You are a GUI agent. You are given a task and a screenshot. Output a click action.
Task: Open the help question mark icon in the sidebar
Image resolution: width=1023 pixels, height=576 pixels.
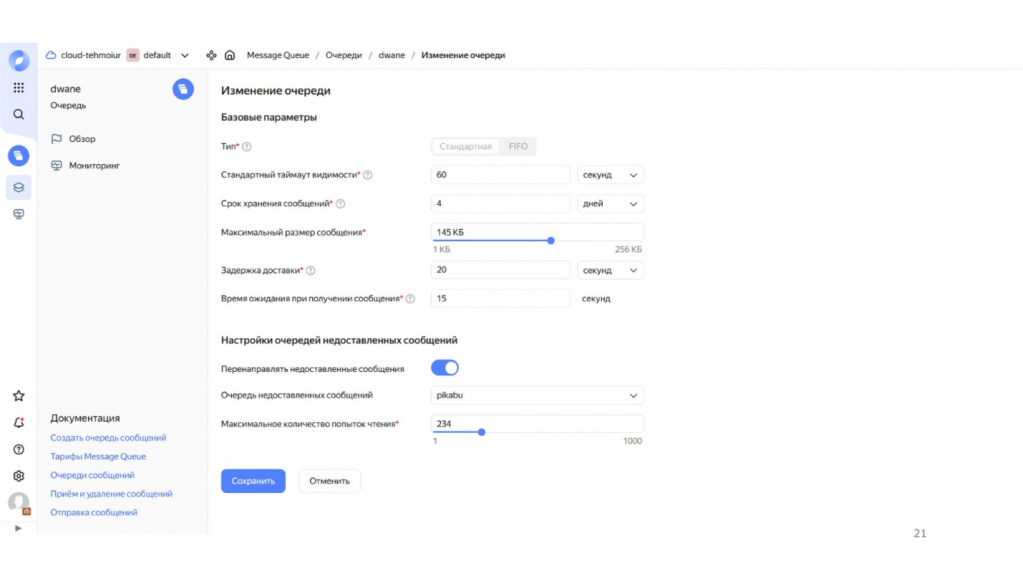click(x=18, y=450)
